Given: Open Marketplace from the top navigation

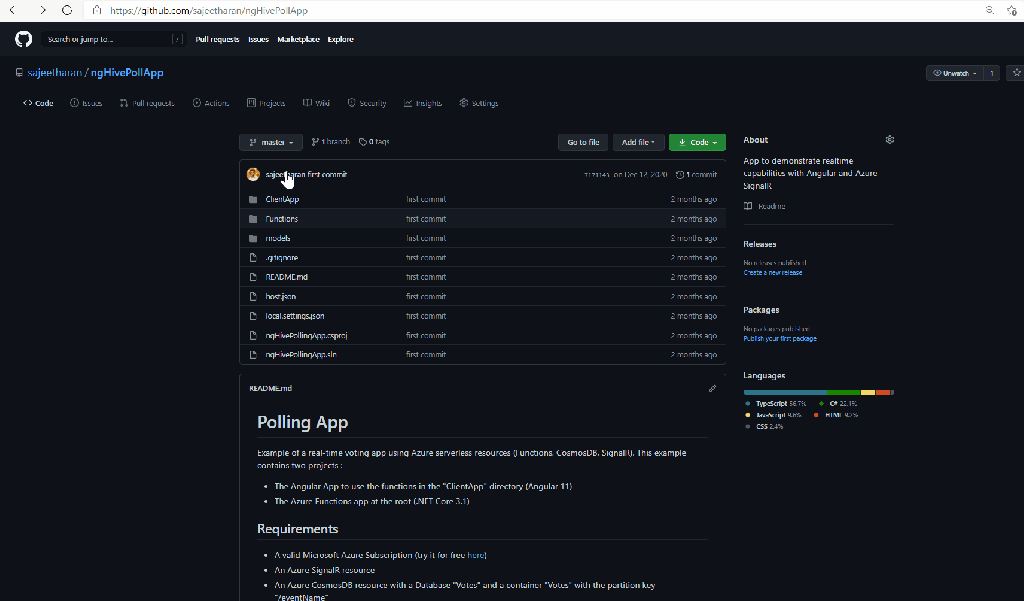Looking at the screenshot, I should tap(298, 39).
